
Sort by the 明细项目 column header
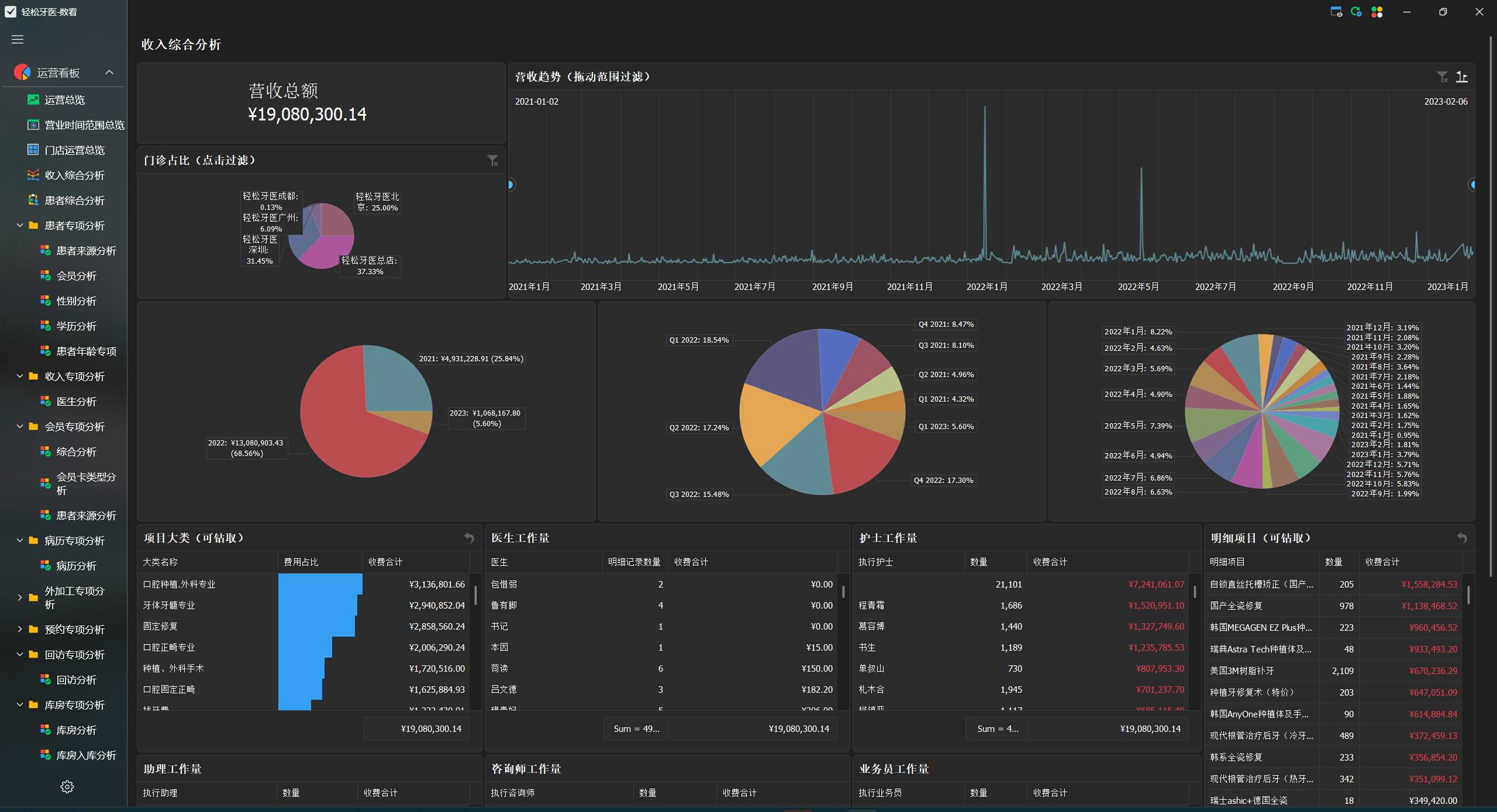coord(1261,562)
